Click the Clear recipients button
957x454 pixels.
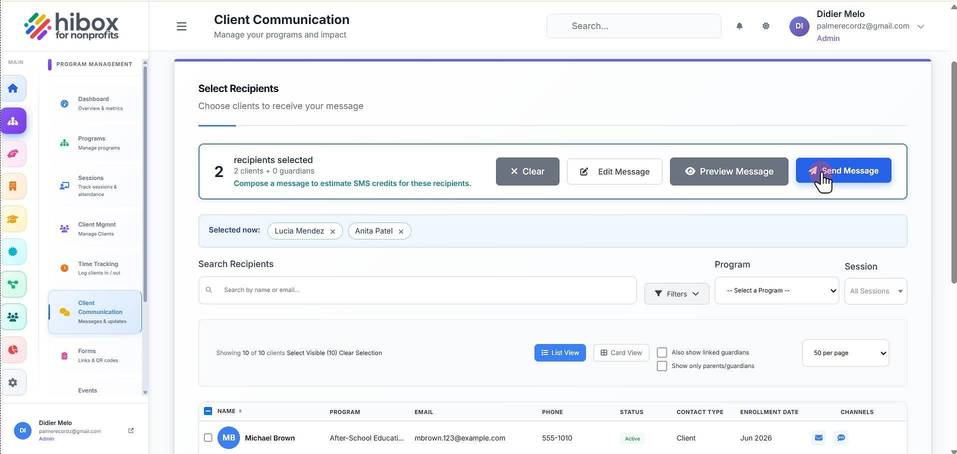pos(527,171)
